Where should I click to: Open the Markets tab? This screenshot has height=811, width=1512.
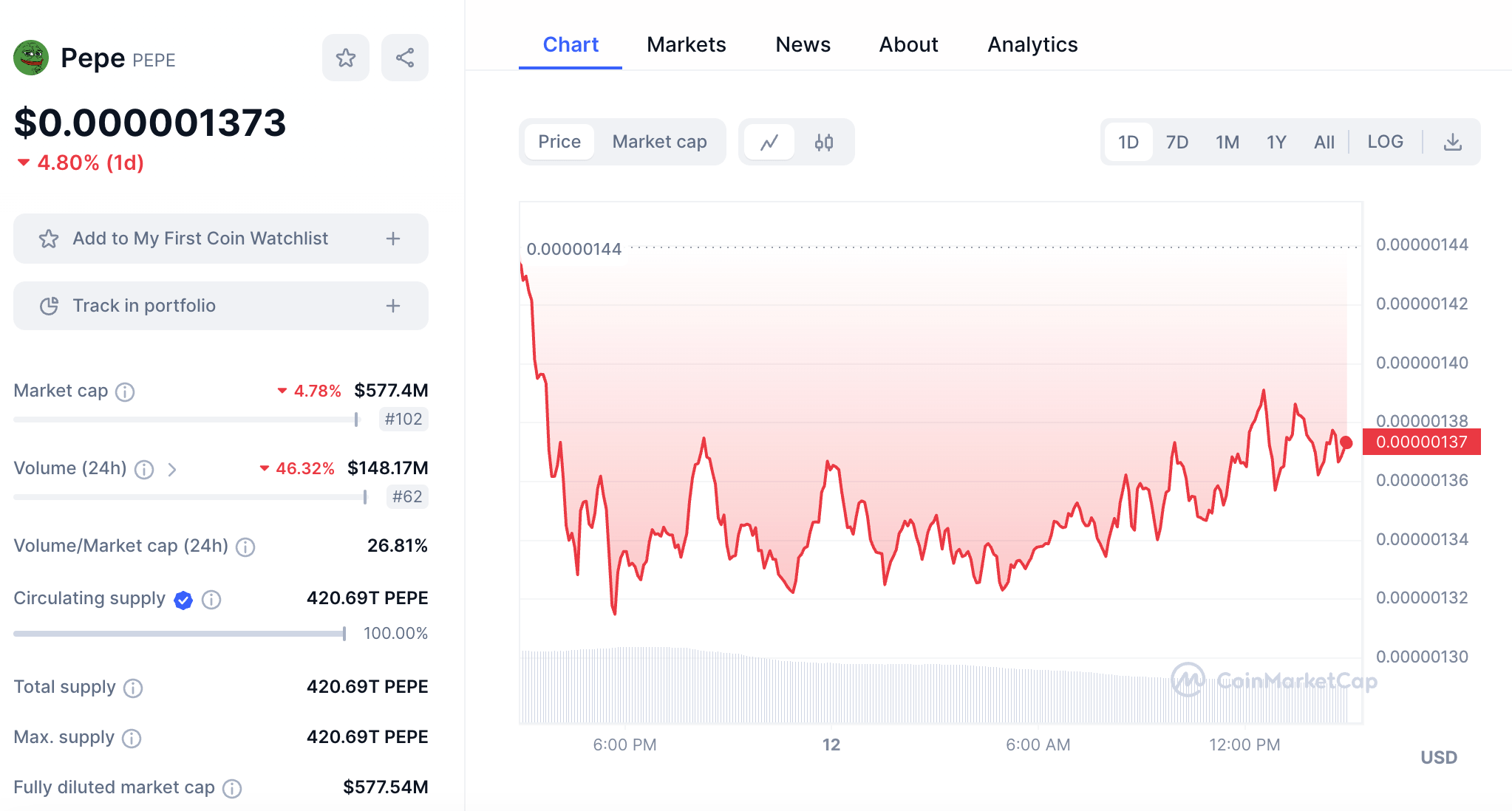click(687, 44)
